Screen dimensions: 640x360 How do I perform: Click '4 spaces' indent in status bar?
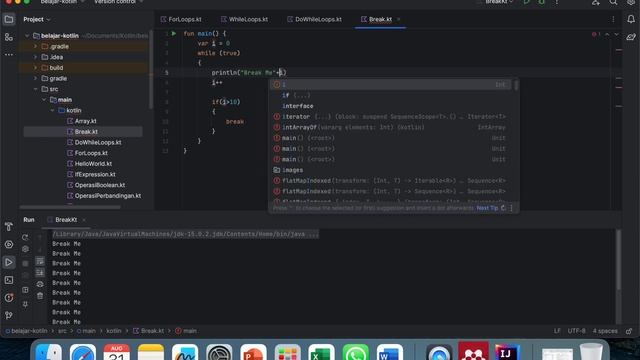pos(605,331)
